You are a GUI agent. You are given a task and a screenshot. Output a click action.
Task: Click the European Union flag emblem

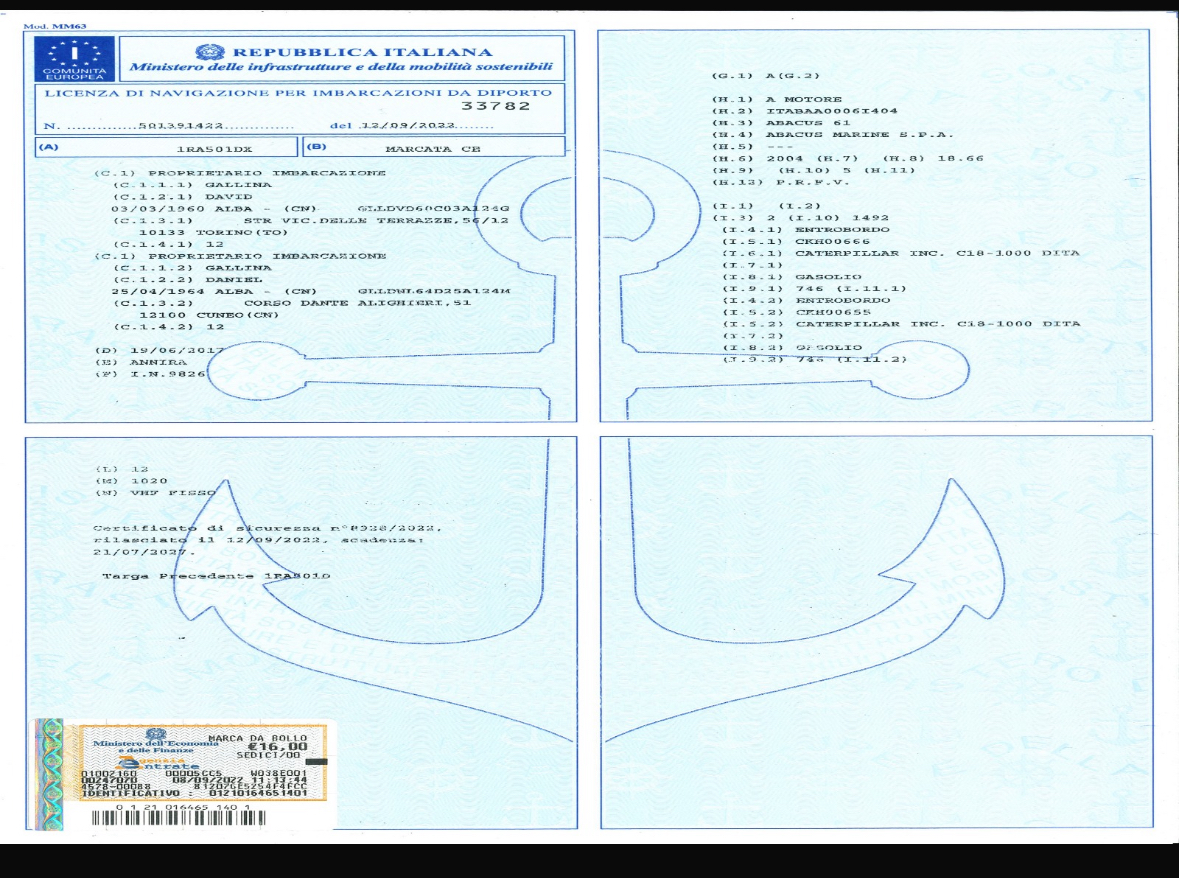[x=74, y=58]
